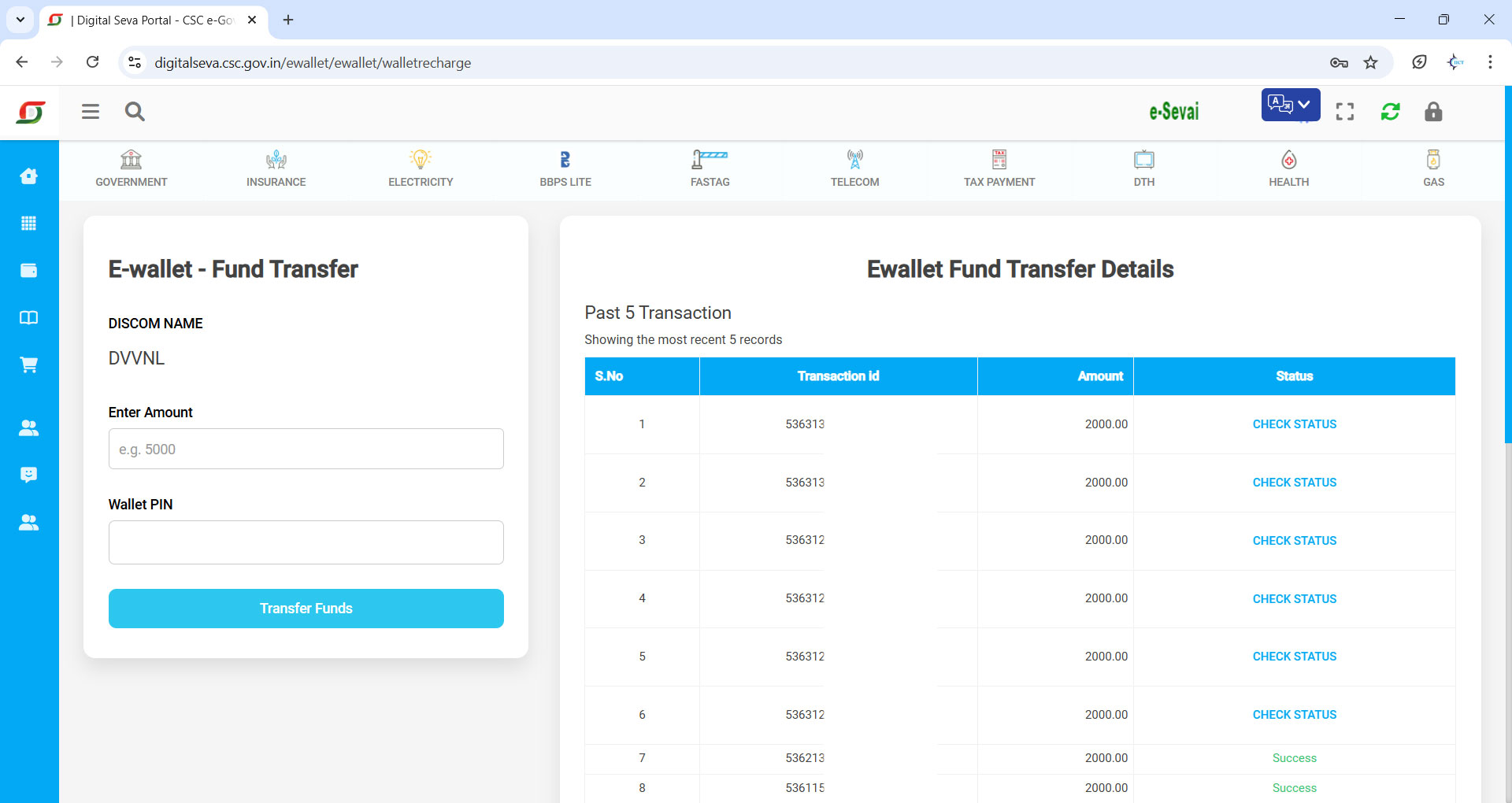
Task: Click the wallet icon in sidebar
Action: point(29,271)
